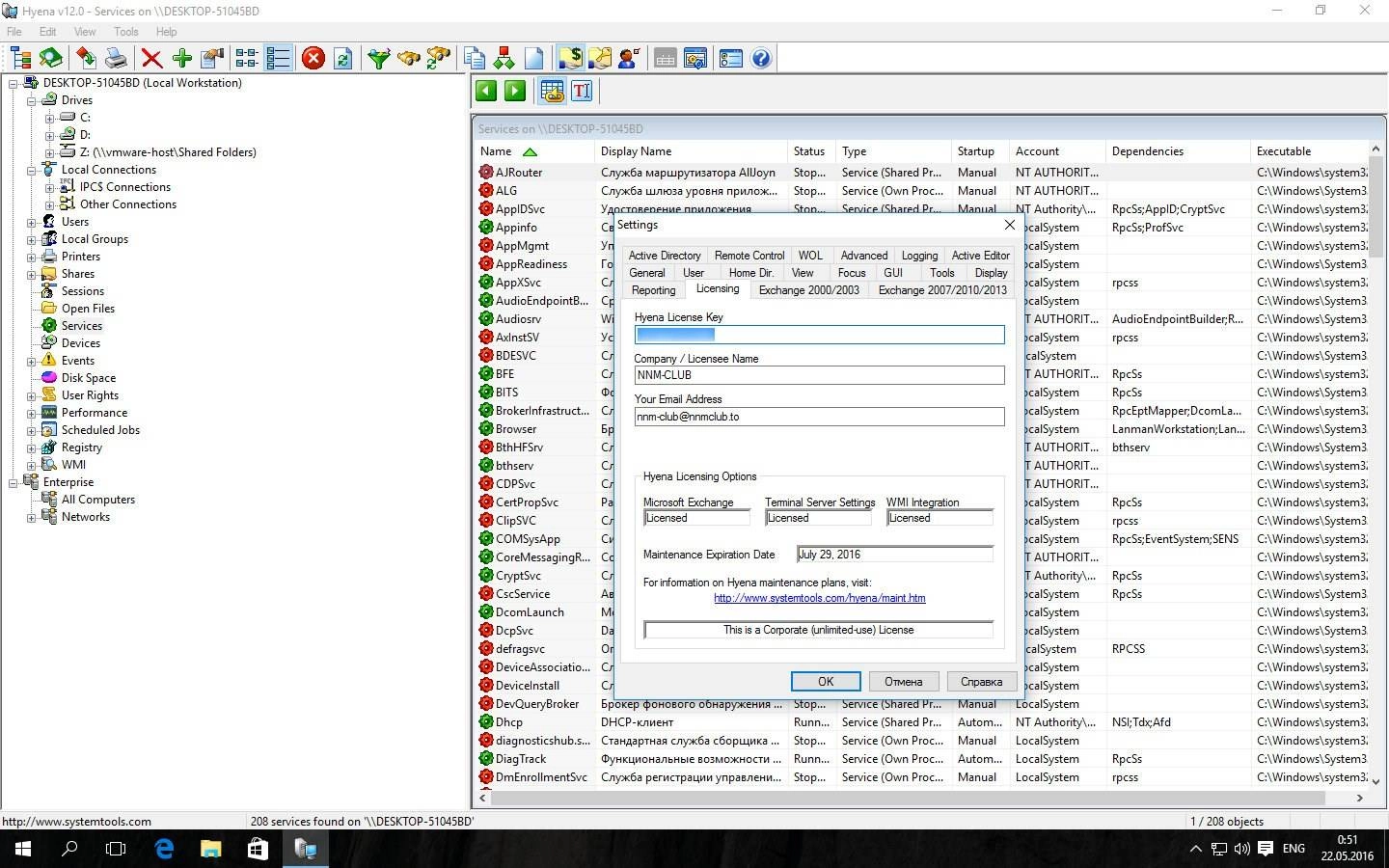Switch to the Logging tab
This screenshot has height=868, width=1389.
point(919,256)
